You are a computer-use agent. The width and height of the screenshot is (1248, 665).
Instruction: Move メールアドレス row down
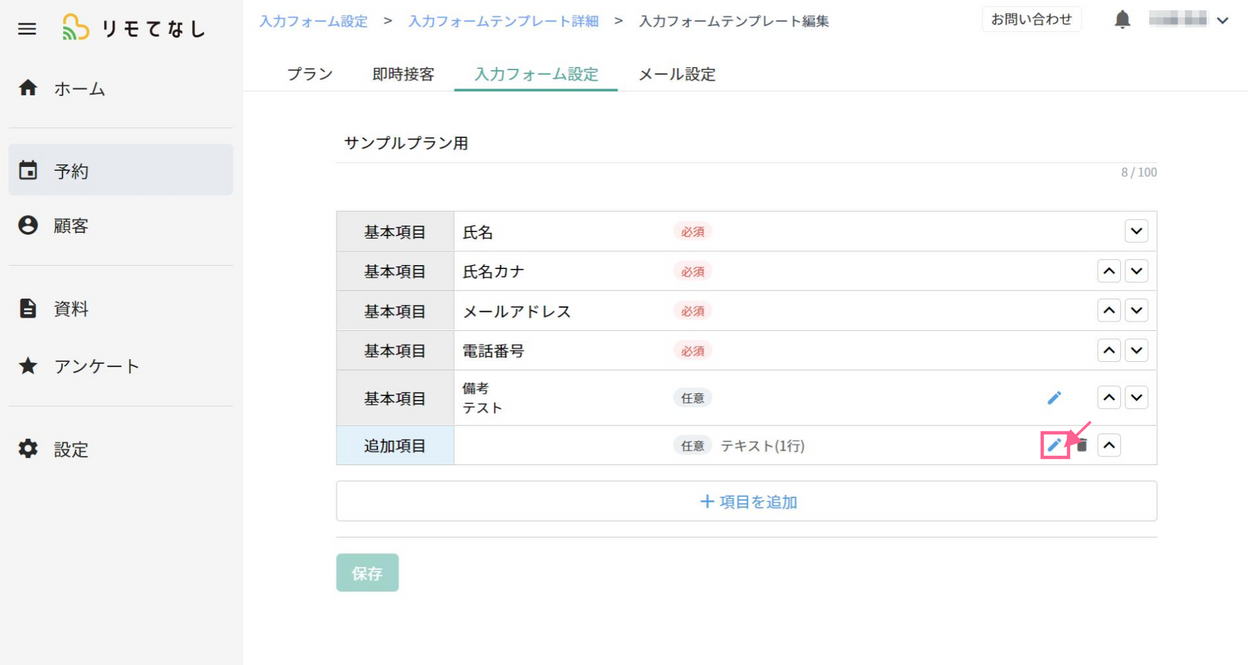(1136, 311)
